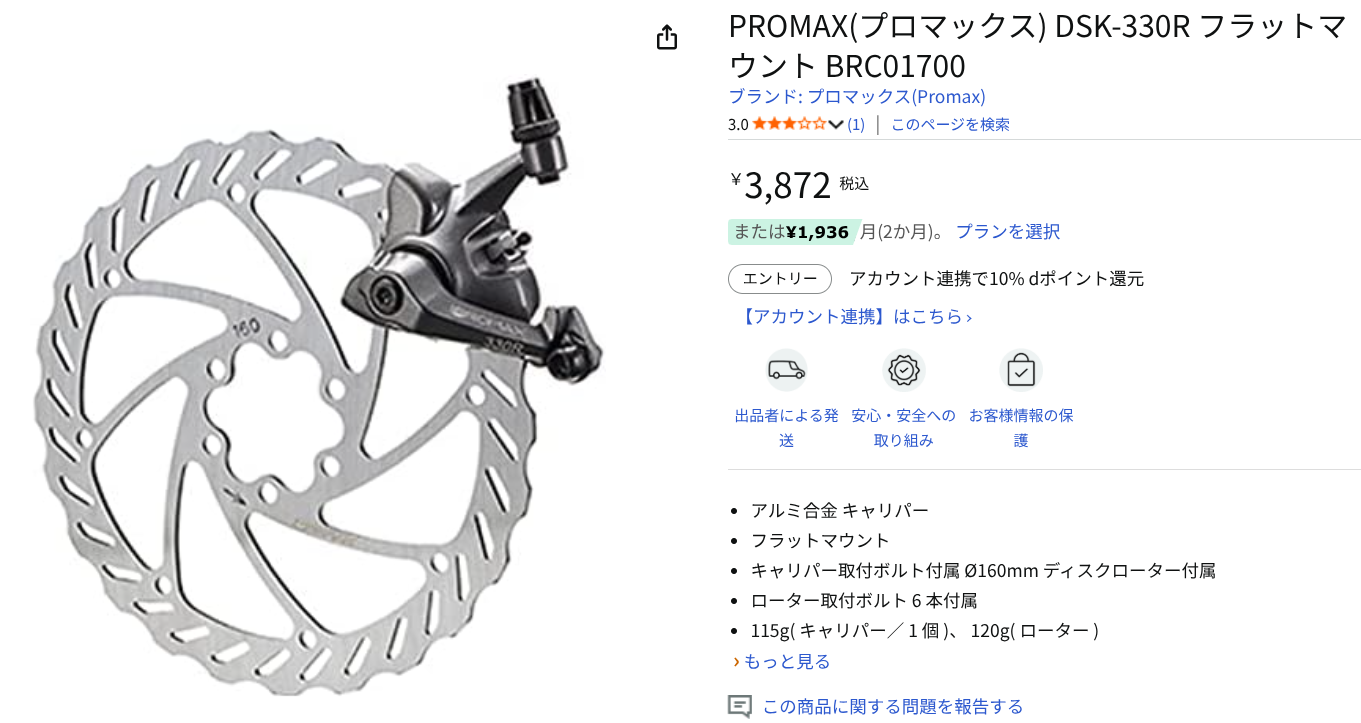Image resolution: width=1361 pixels, height=723 pixels.
Task: Click the エントリー button
Action: 780,279
